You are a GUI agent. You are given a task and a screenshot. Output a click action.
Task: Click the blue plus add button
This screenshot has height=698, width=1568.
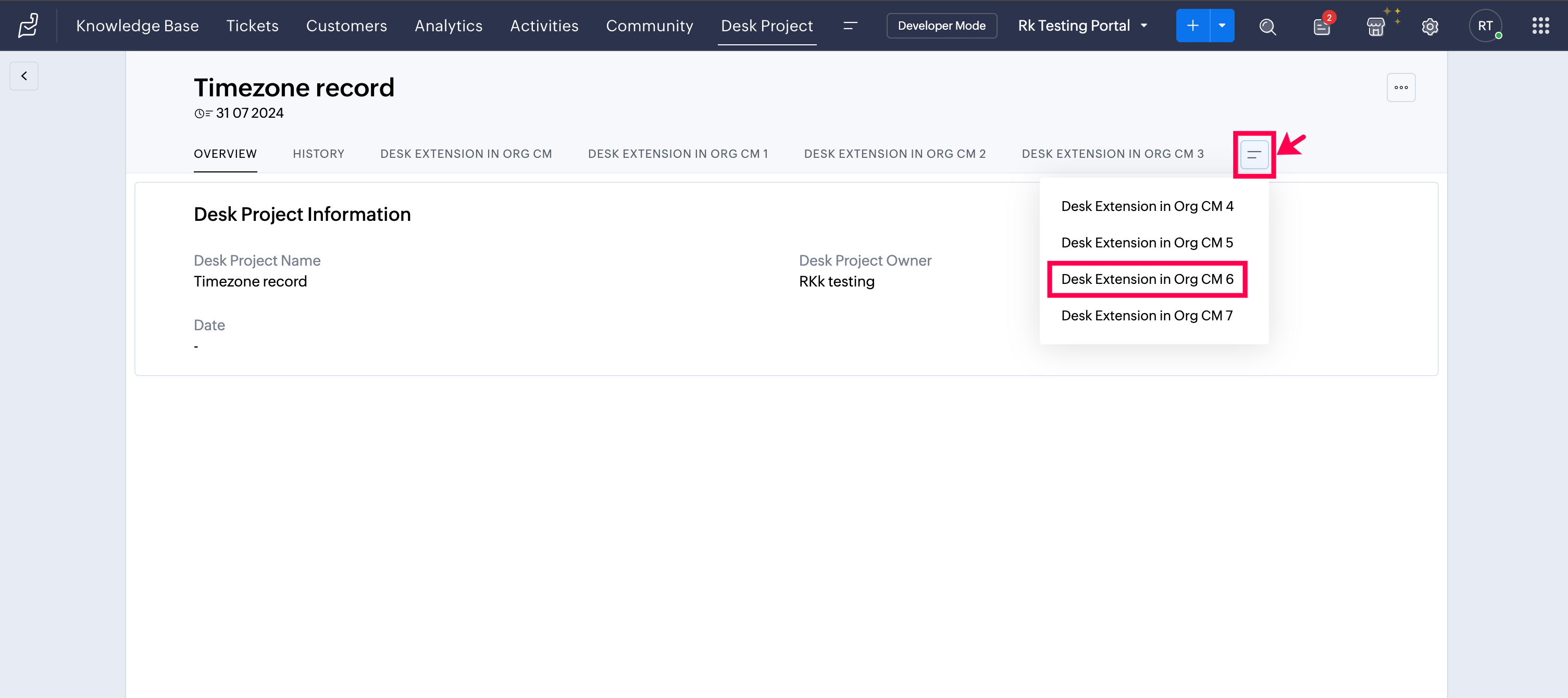(1192, 26)
